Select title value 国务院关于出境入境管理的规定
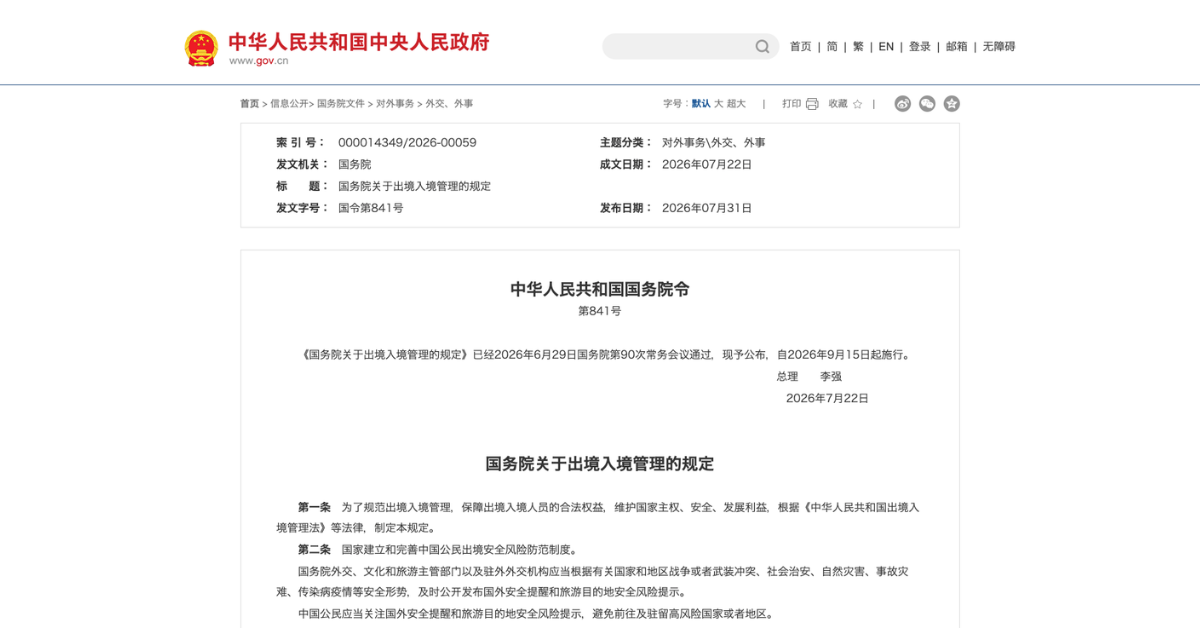The image size is (1200, 628). click(x=414, y=187)
